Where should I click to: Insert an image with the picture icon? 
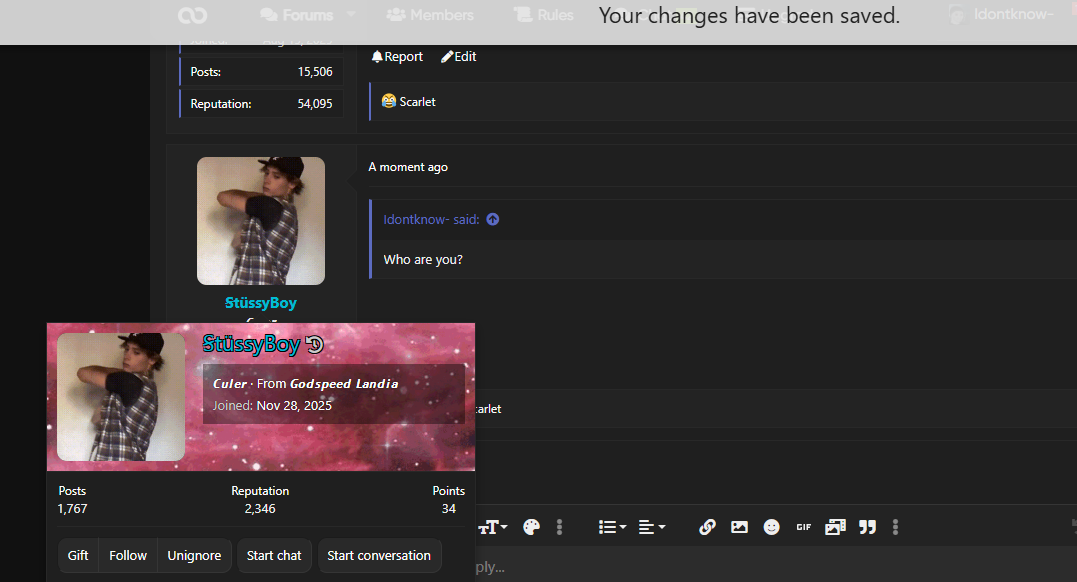click(x=739, y=527)
